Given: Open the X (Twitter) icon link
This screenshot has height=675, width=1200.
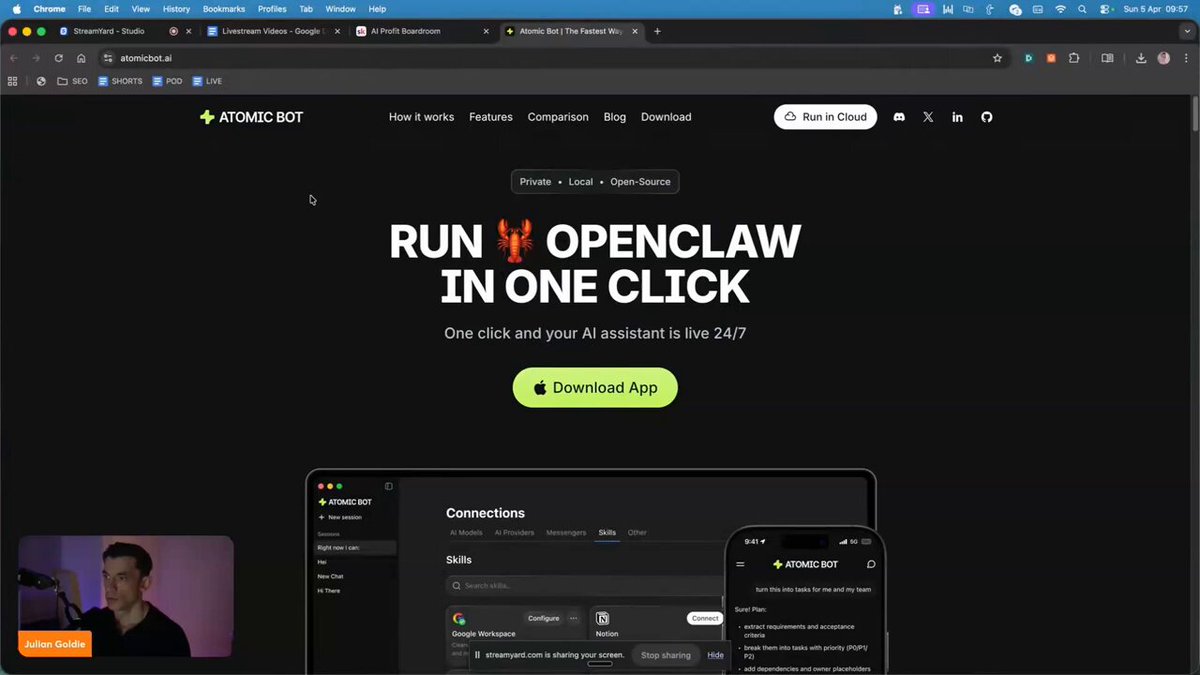Looking at the screenshot, I should click(928, 117).
